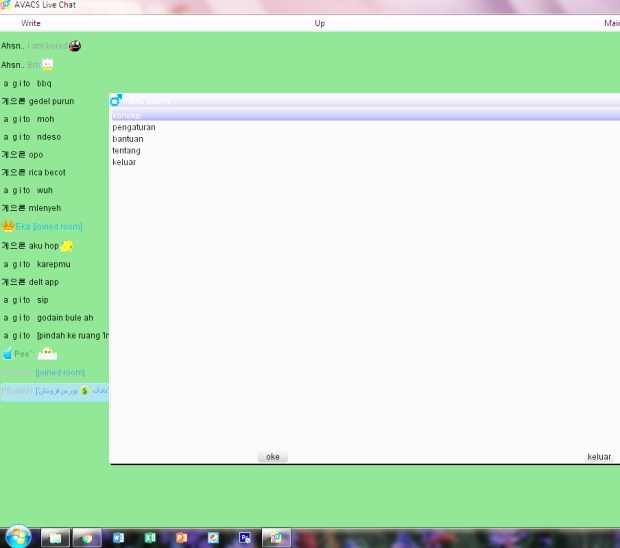Select 'tentang' from the menu list
620x548 pixels.
click(126, 150)
